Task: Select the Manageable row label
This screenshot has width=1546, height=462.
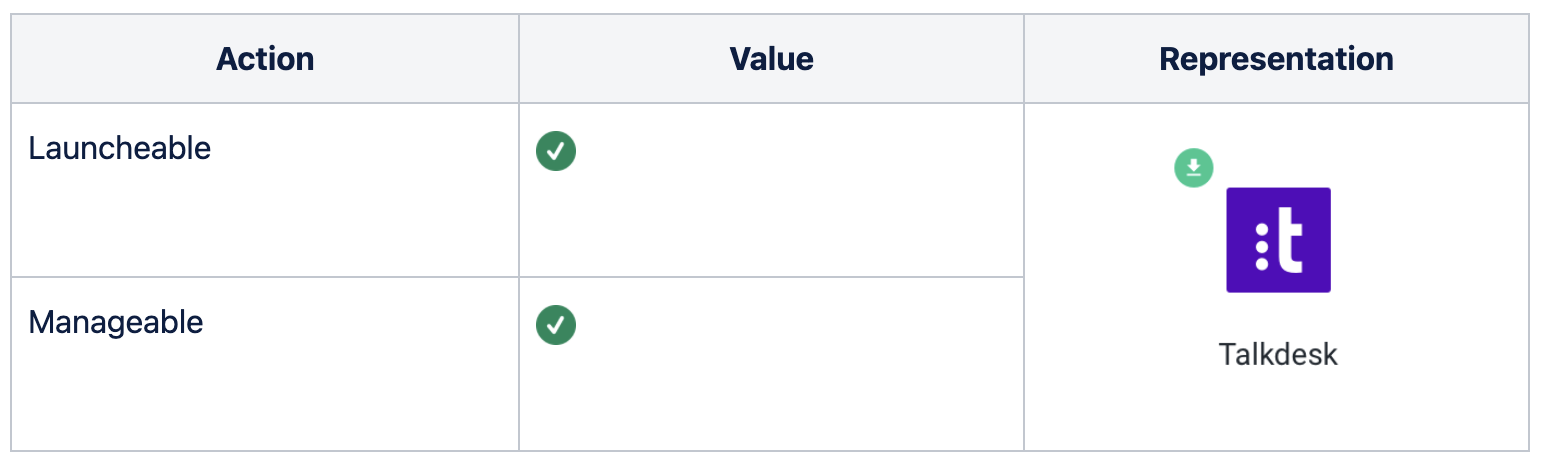Action: (116, 322)
